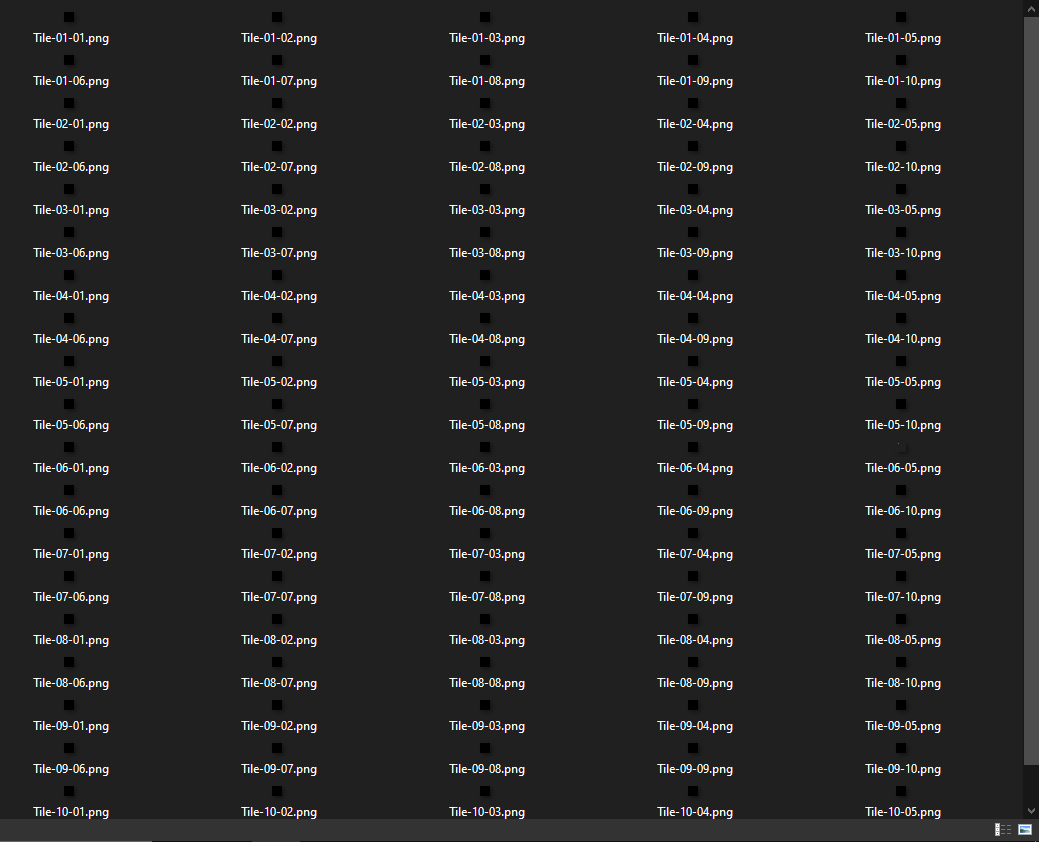Select thumbnail of Tile-08-04.png
This screenshot has height=842, width=1039.
693,619
